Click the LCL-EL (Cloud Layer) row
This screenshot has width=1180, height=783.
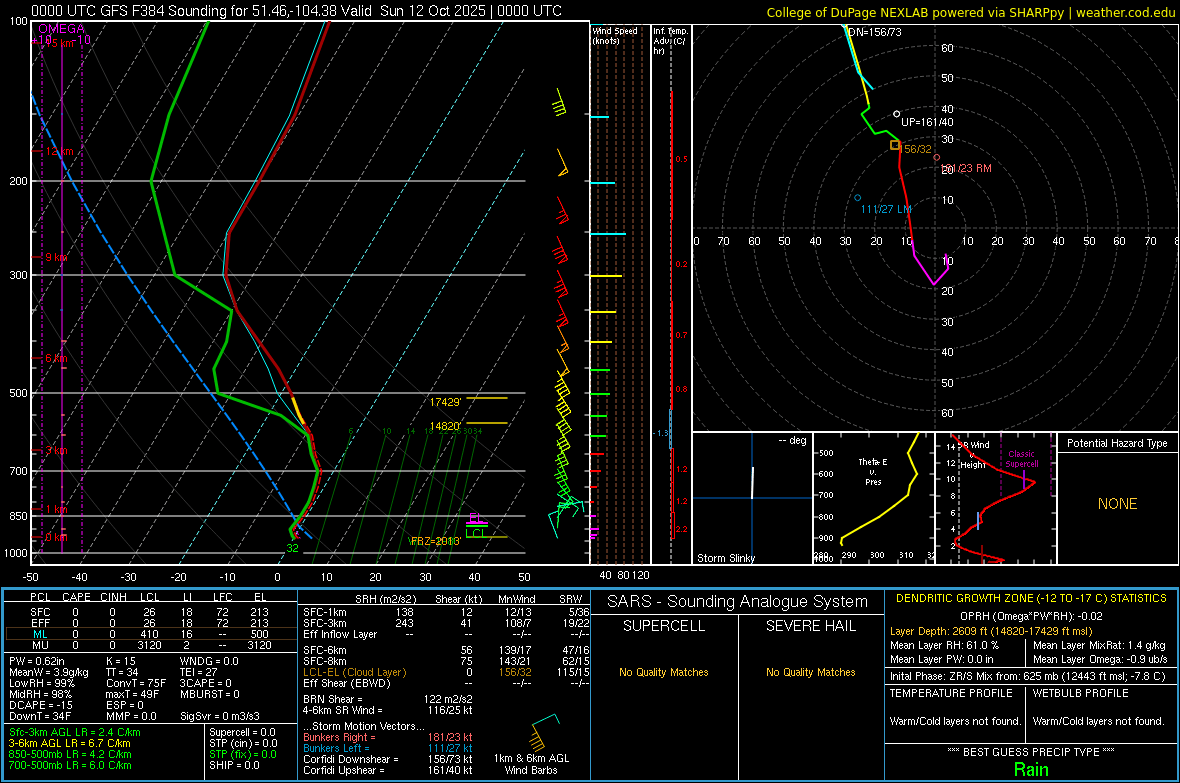446,672
